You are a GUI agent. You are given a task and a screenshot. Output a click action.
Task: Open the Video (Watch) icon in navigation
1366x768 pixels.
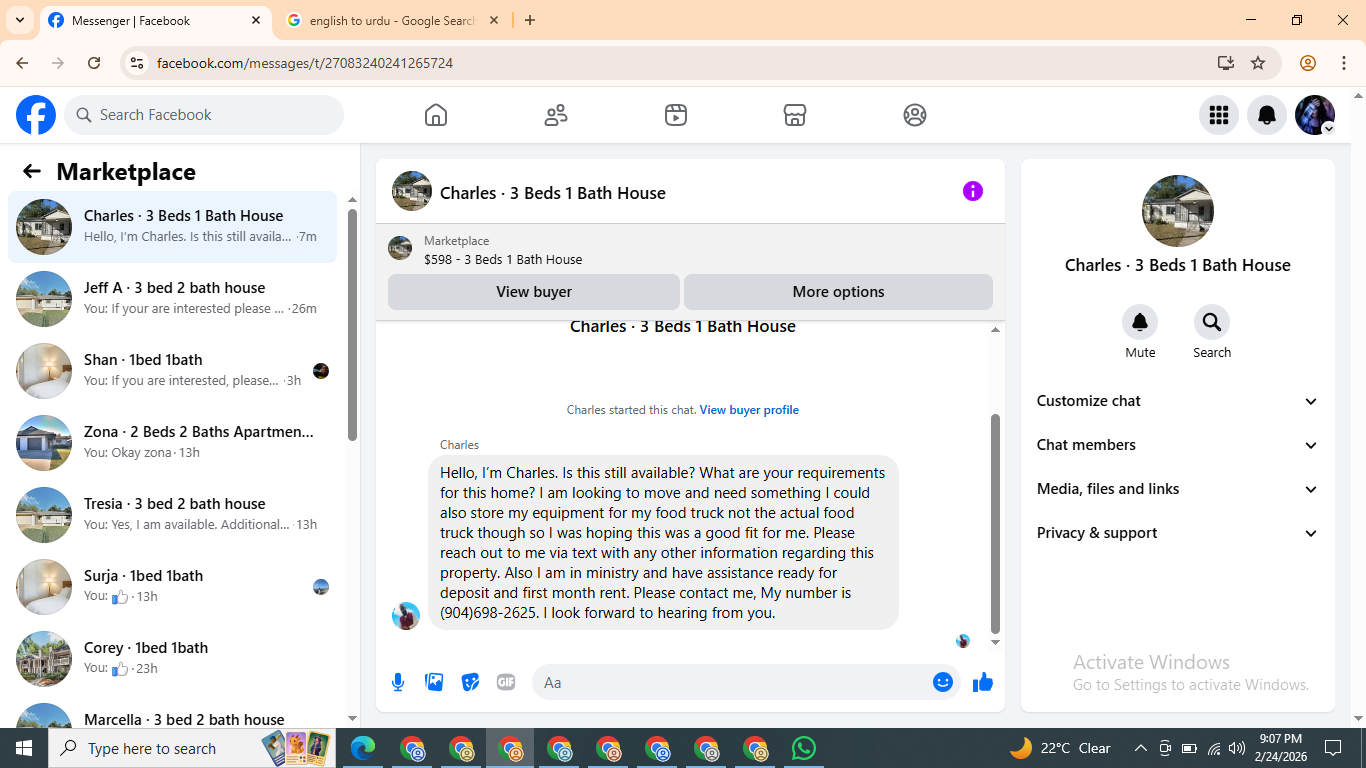(676, 115)
